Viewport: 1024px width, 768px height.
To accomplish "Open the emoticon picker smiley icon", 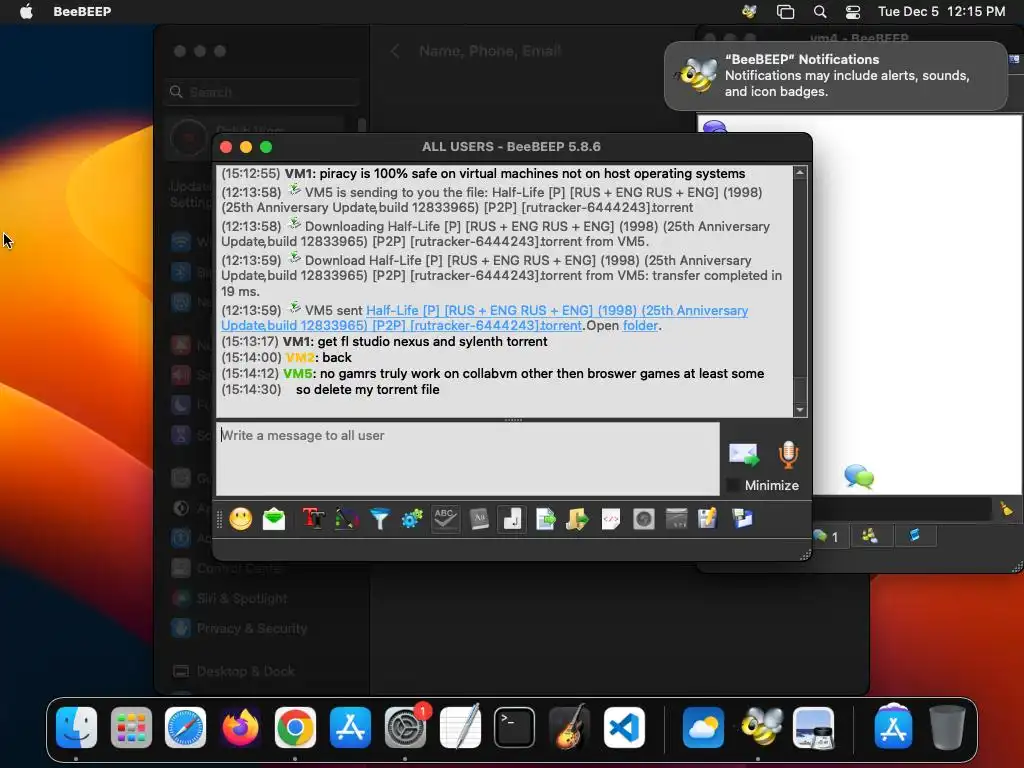I will coord(240,519).
